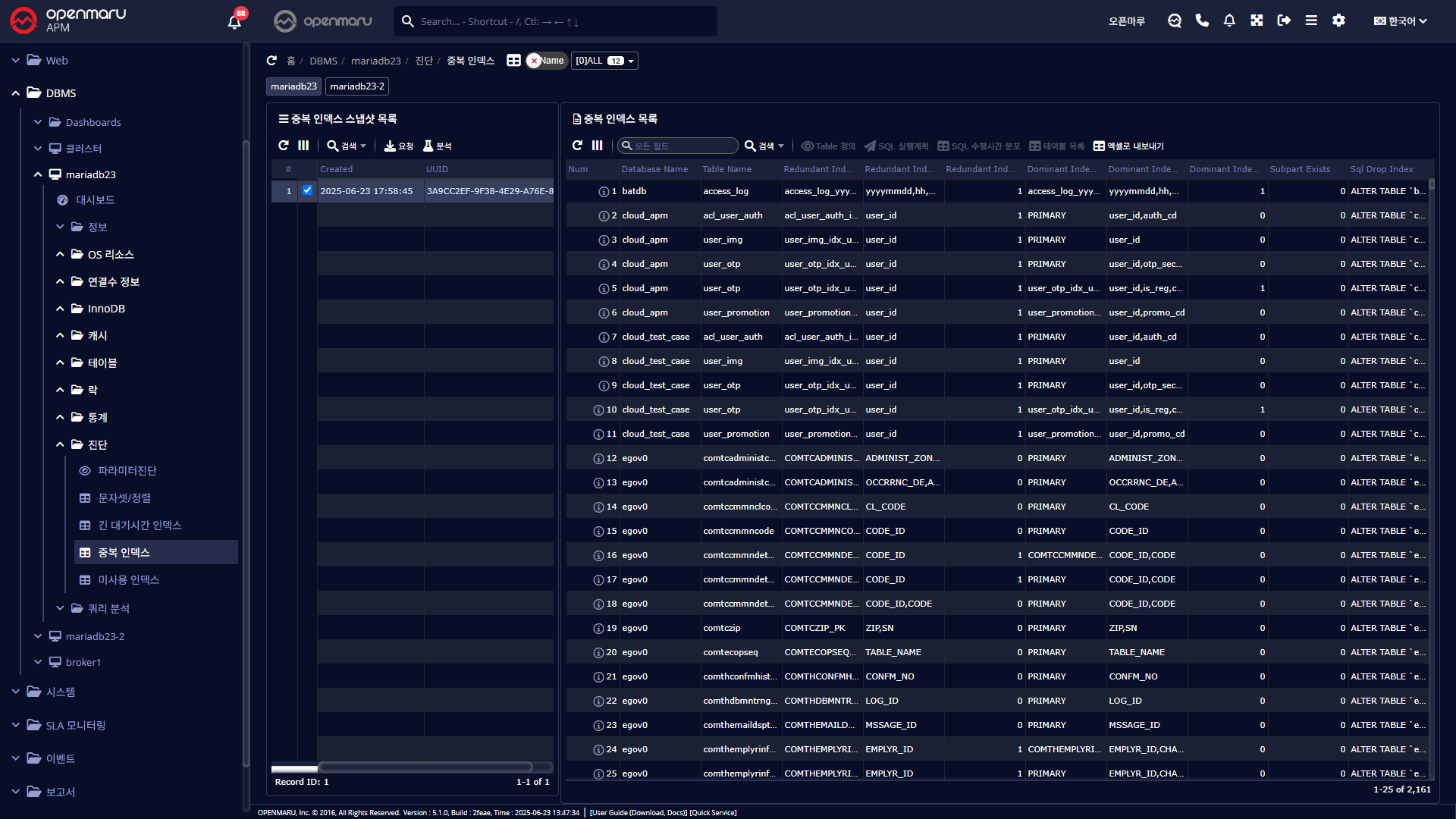This screenshot has width=1456, height=819.
Task: Click SQL 실행계획 toolbar button
Action: [x=896, y=146]
